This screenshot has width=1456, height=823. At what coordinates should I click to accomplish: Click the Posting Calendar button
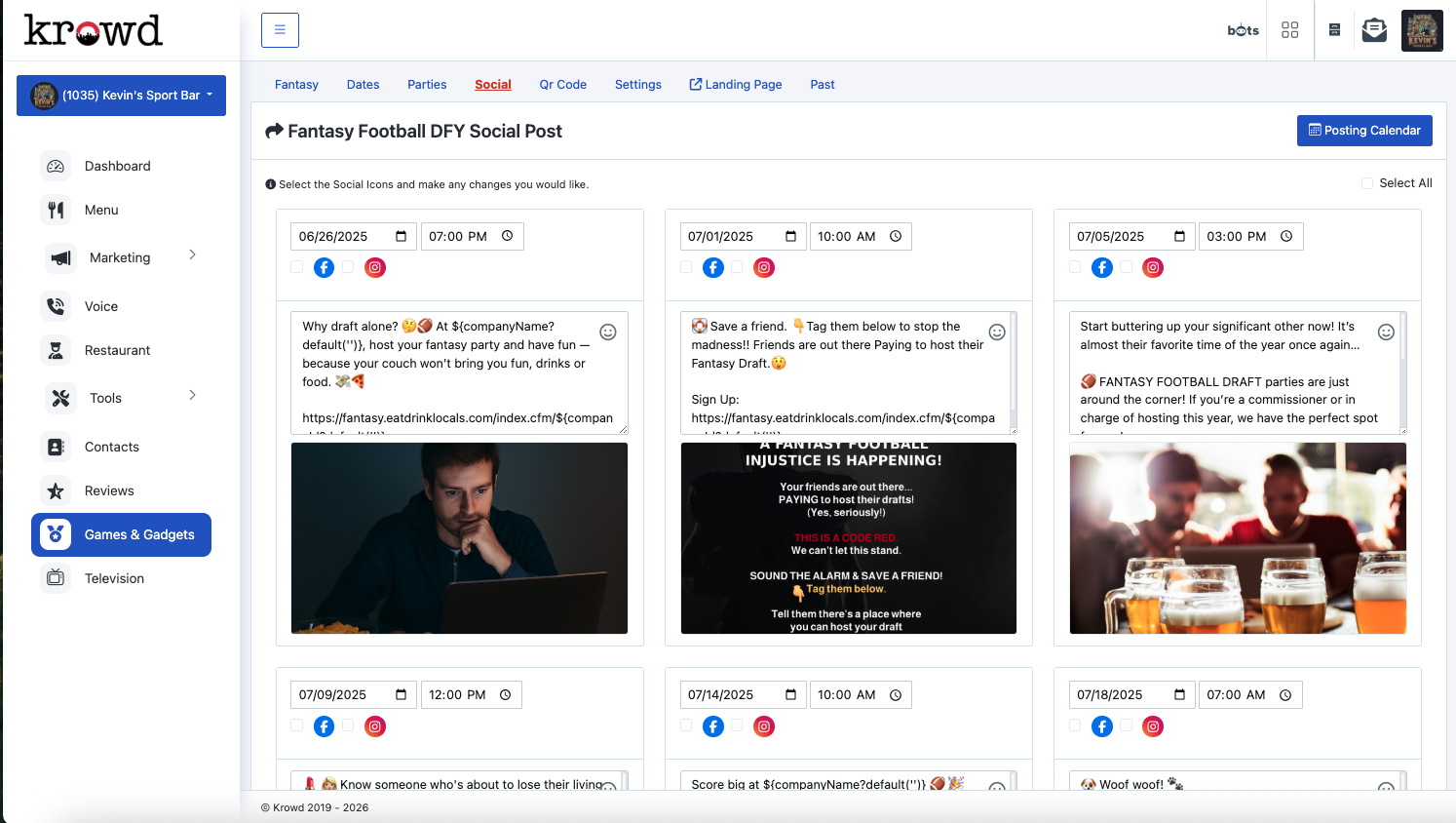[1363, 131]
